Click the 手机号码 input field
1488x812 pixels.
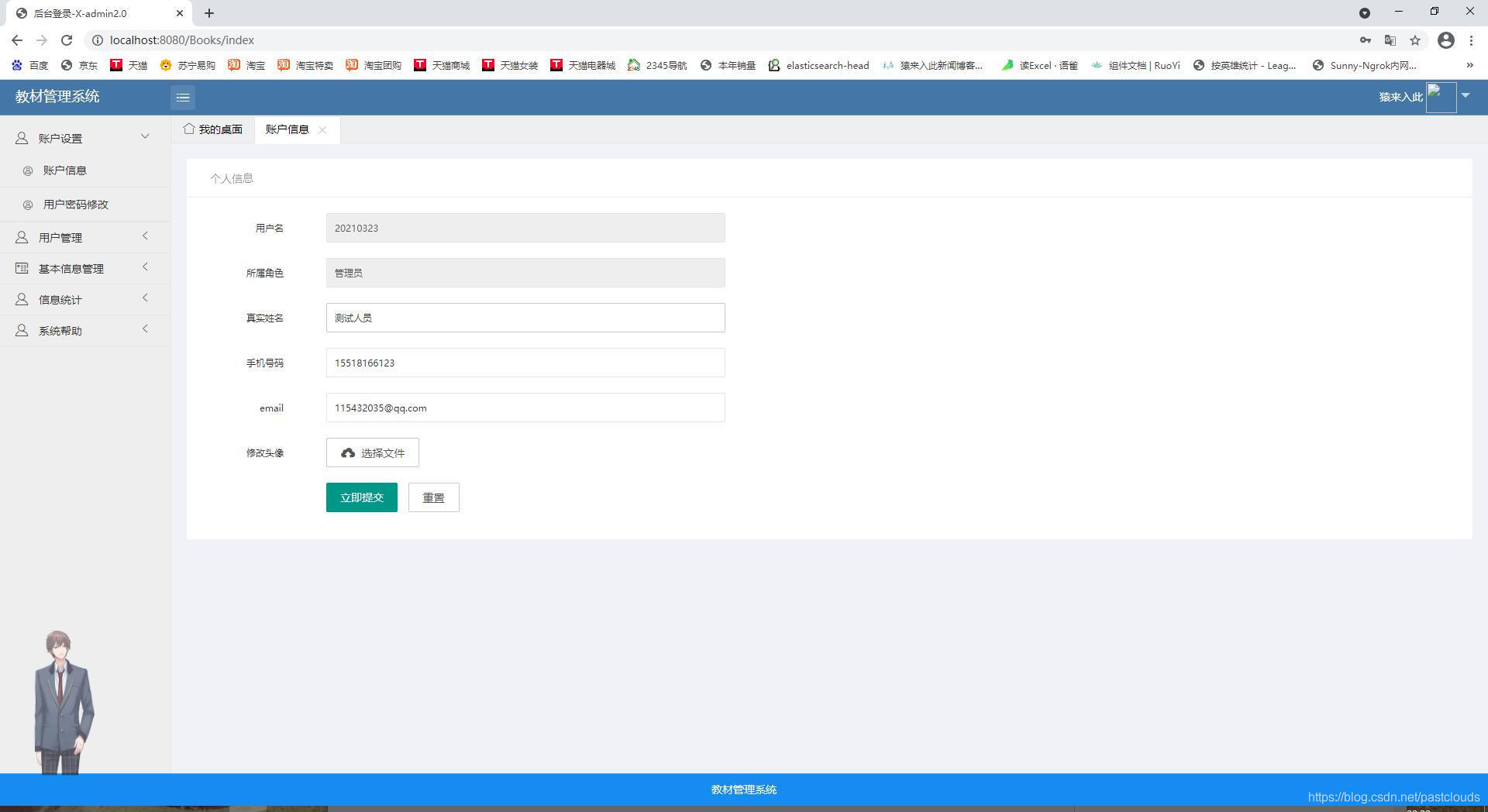[x=525, y=363]
